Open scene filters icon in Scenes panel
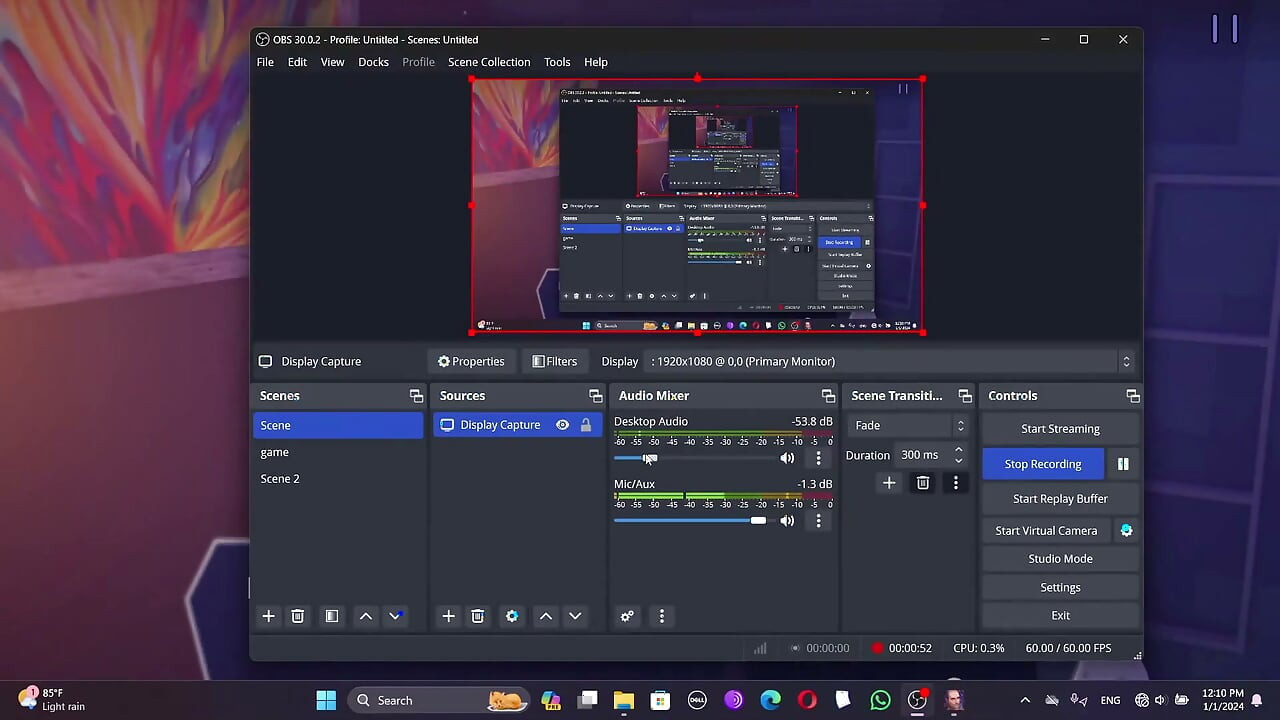The width and height of the screenshot is (1280, 720). point(331,616)
